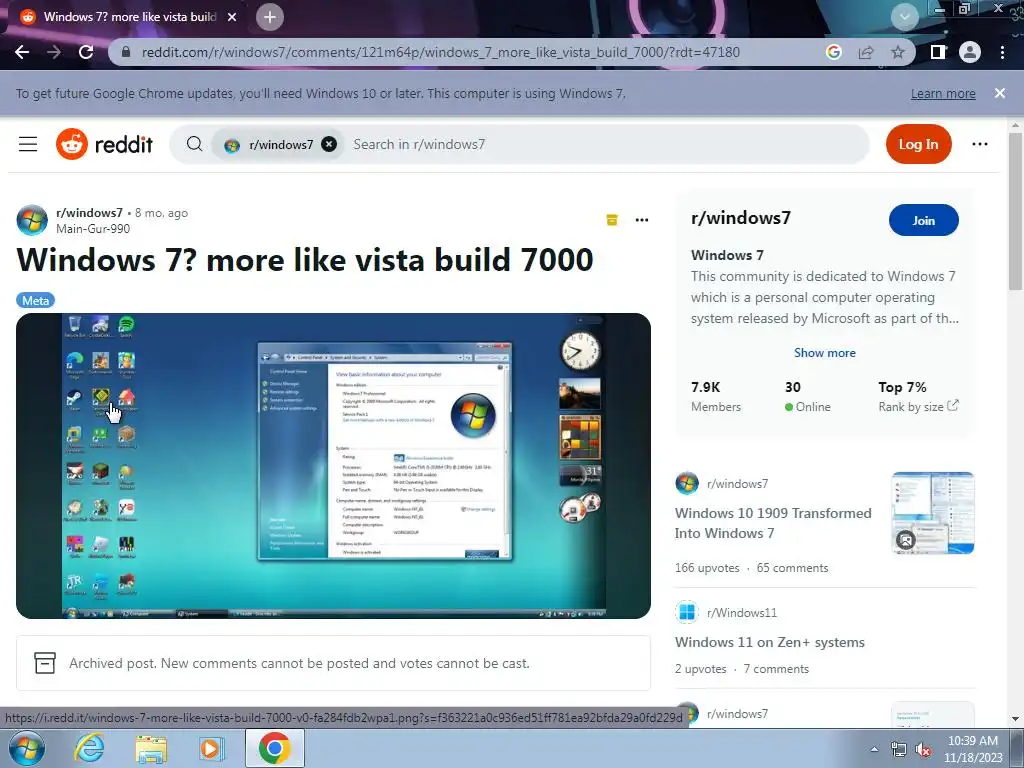Open the post overflow options menu
The width and height of the screenshot is (1024, 768).
[x=642, y=220]
